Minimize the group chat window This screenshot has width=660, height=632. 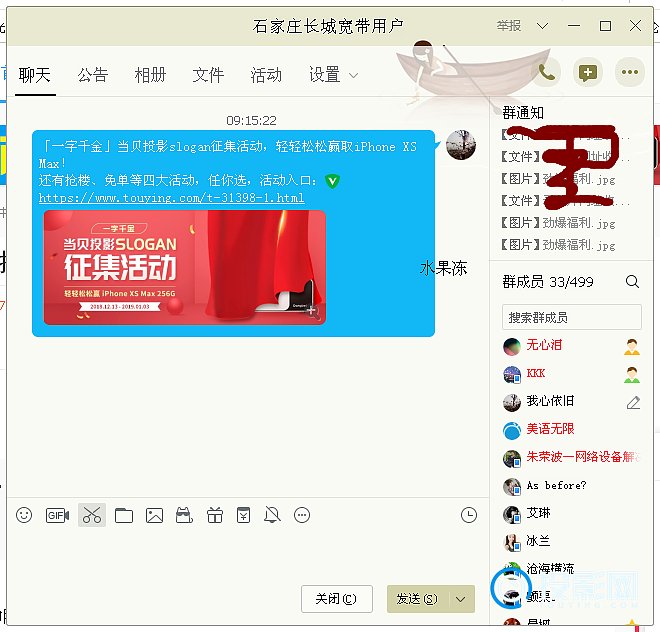[574, 26]
